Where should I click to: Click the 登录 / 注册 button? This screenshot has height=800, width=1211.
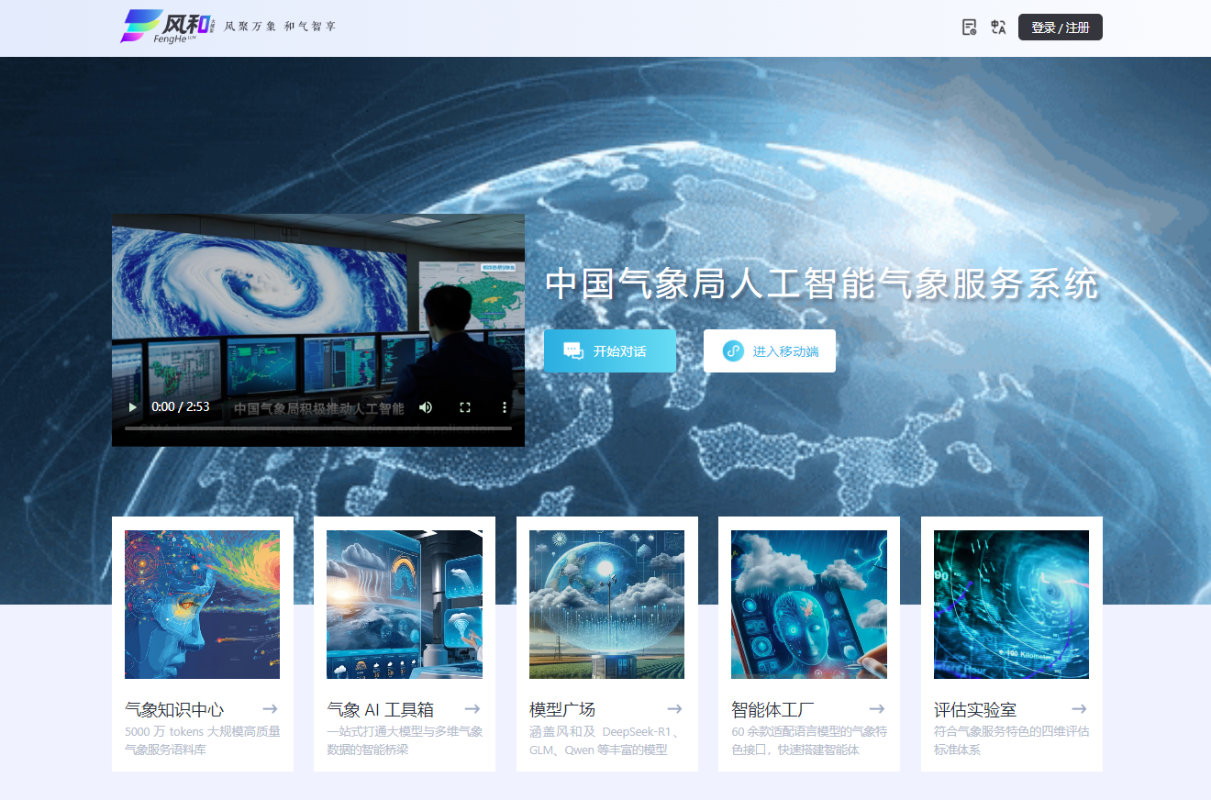(x=1060, y=27)
